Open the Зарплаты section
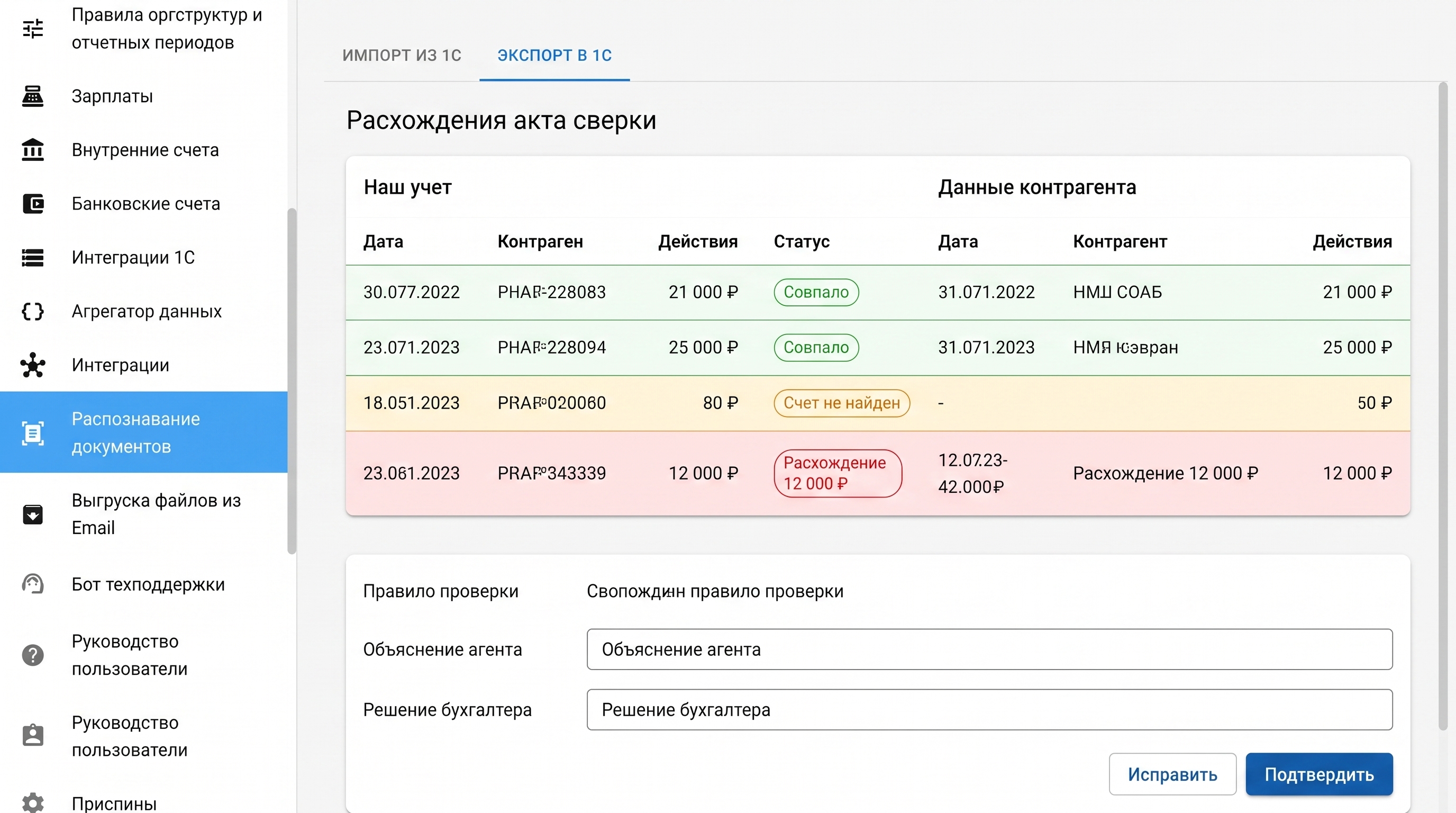This screenshot has height=813, width=1456. pyautogui.click(x=143, y=96)
